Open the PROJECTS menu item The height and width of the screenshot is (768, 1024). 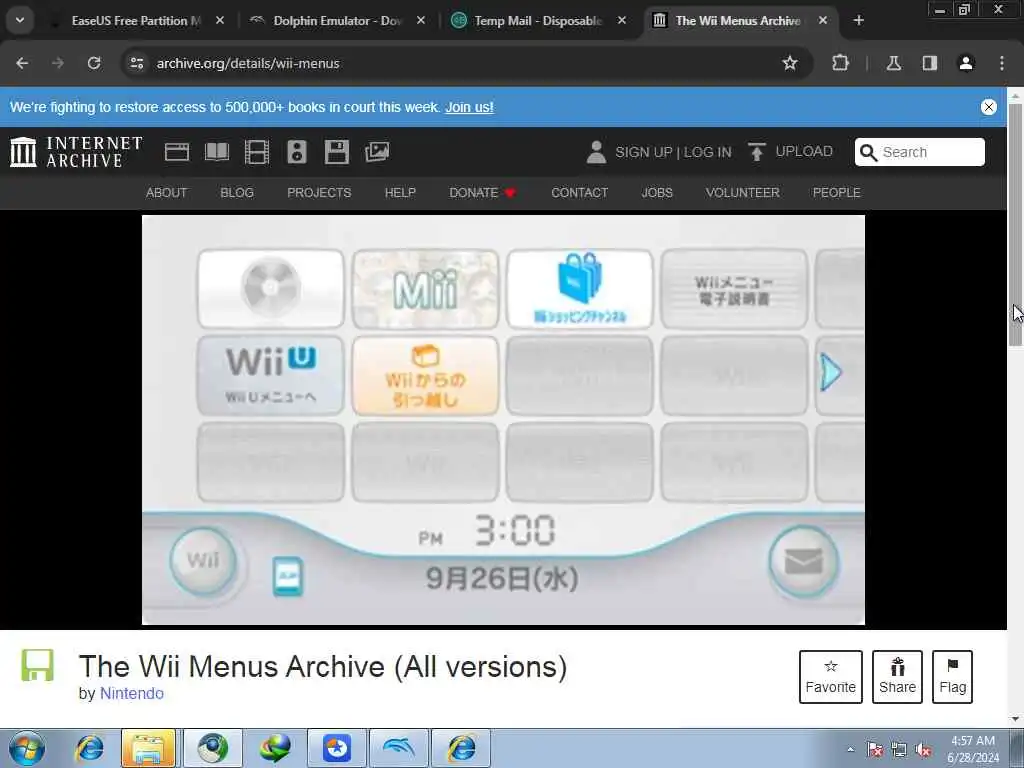click(319, 193)
